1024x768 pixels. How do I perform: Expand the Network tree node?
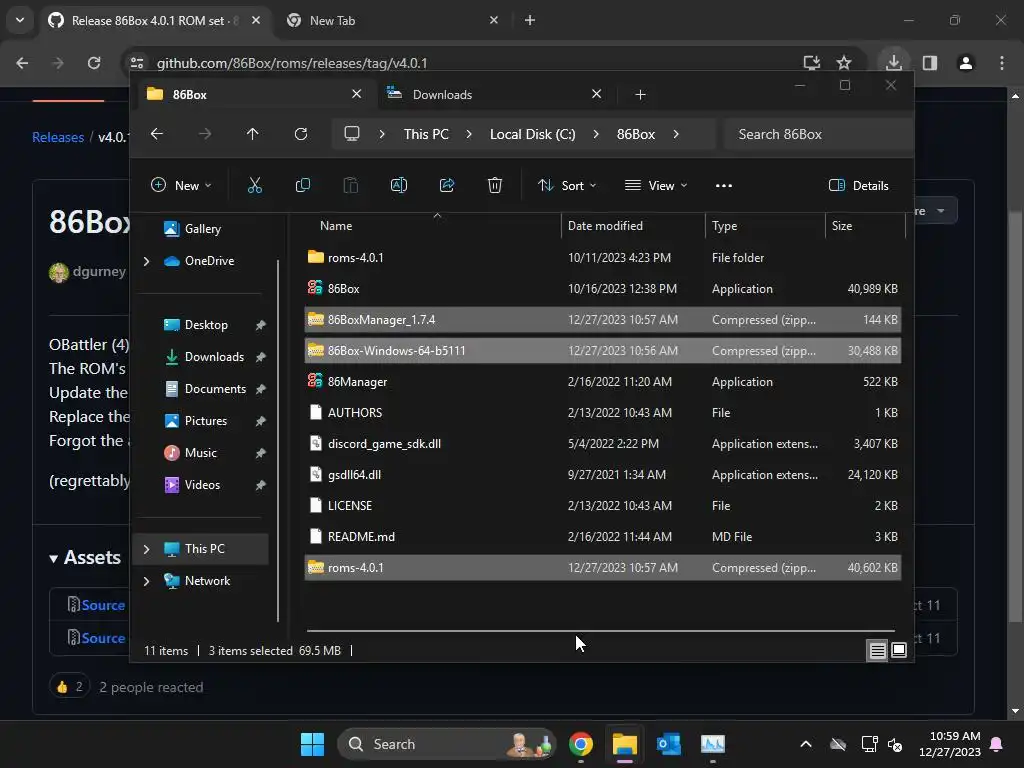146,581
